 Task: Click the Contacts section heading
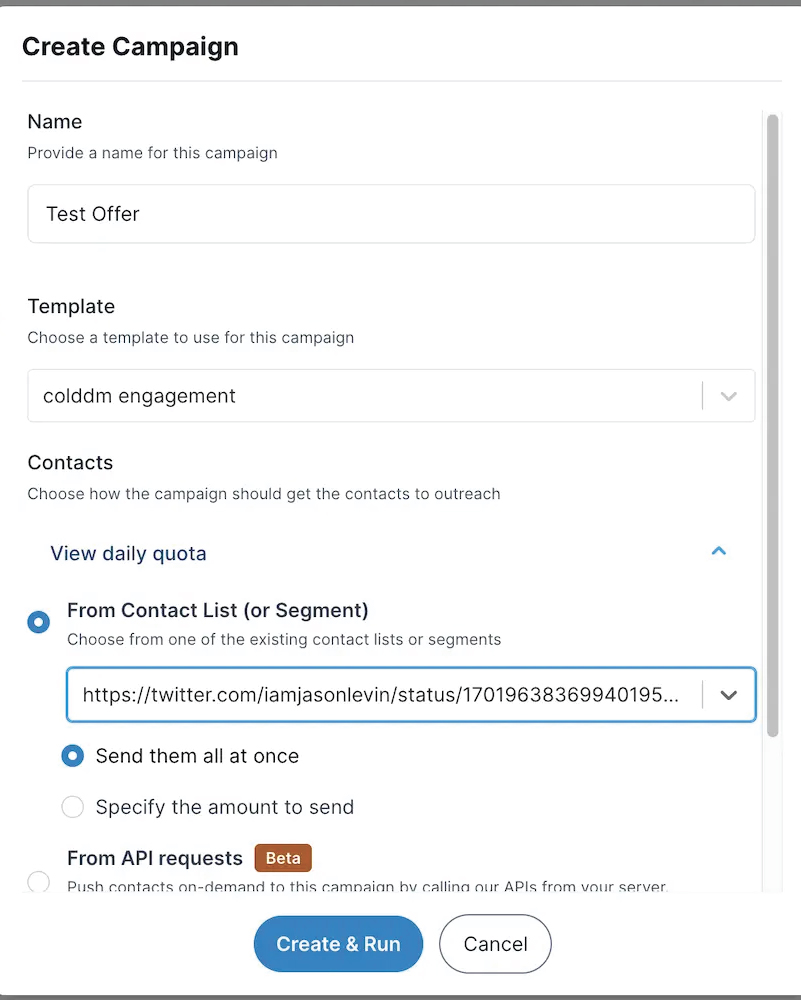pyautogui.click(x=70, y=462)
